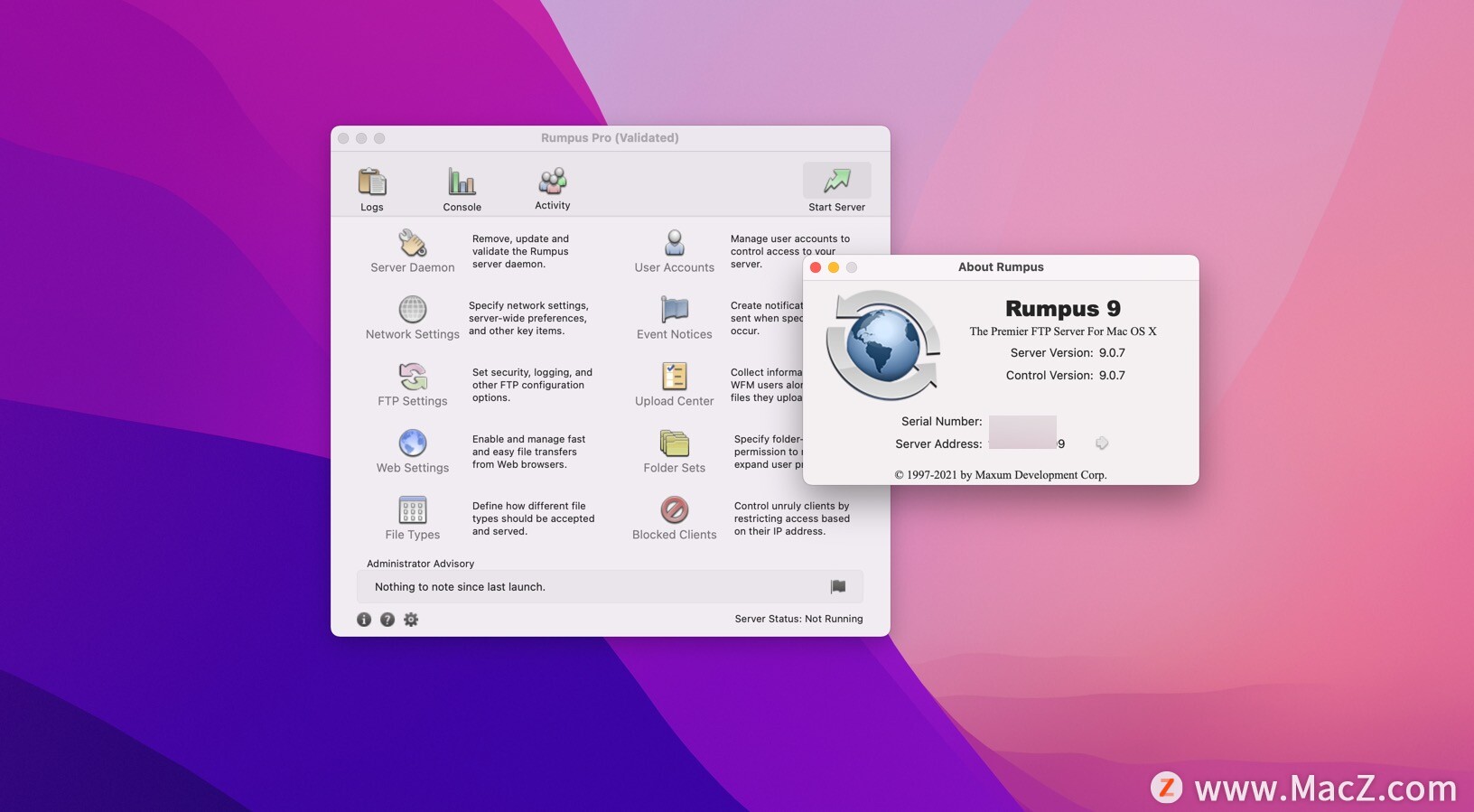Click 'Remove, update and validate' description
Screen dimensions: 1474x812
click(521, 252)
